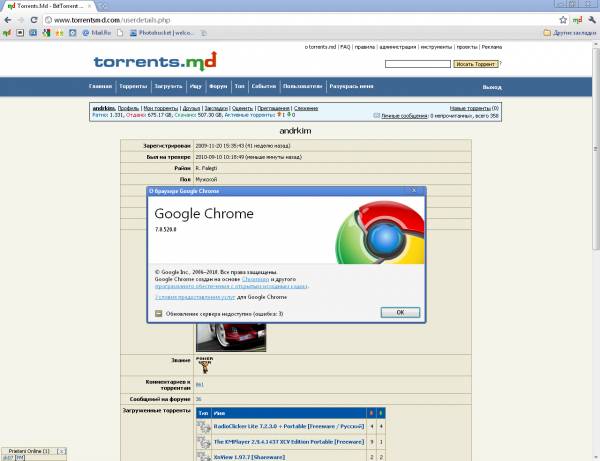
Task: Close the About Google Chrome dialog with X
Action: coord(414,190)
